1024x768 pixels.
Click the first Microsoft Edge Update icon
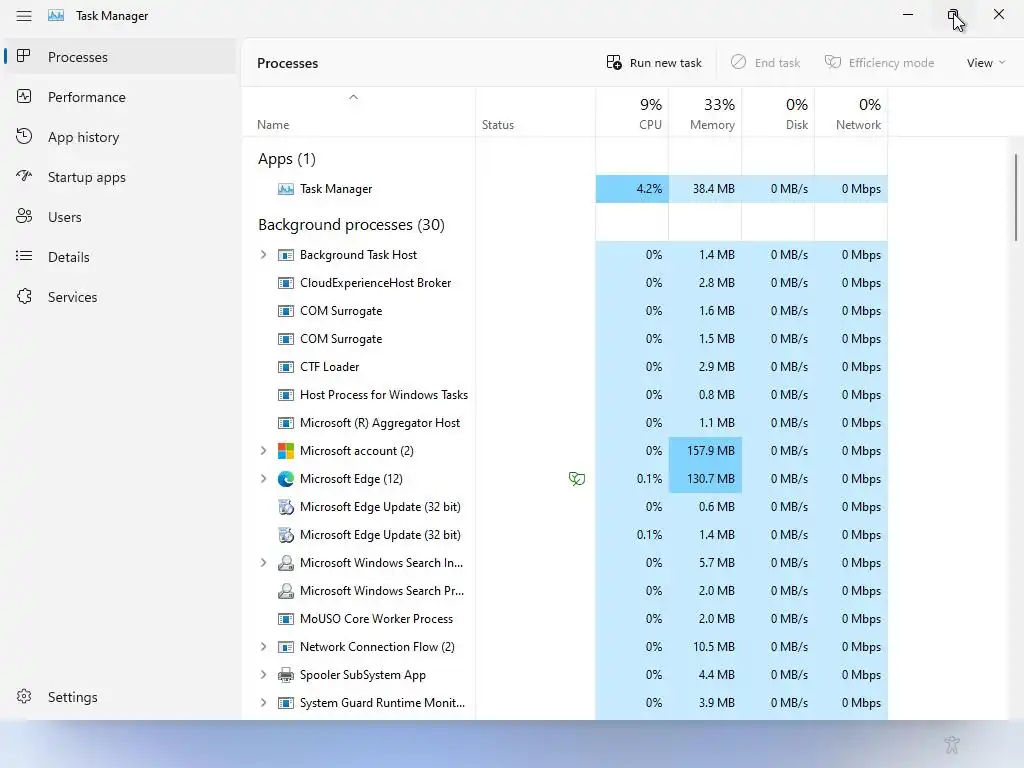tap(286, 507)
